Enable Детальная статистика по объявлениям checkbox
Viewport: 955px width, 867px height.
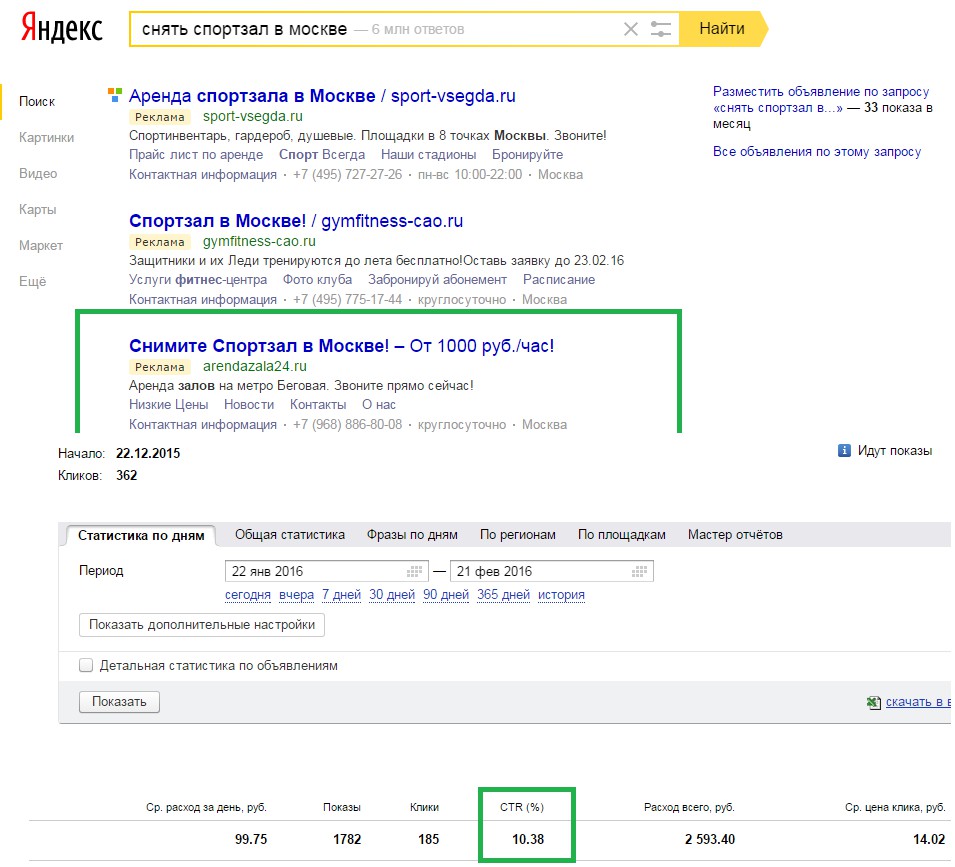point(86,665)
